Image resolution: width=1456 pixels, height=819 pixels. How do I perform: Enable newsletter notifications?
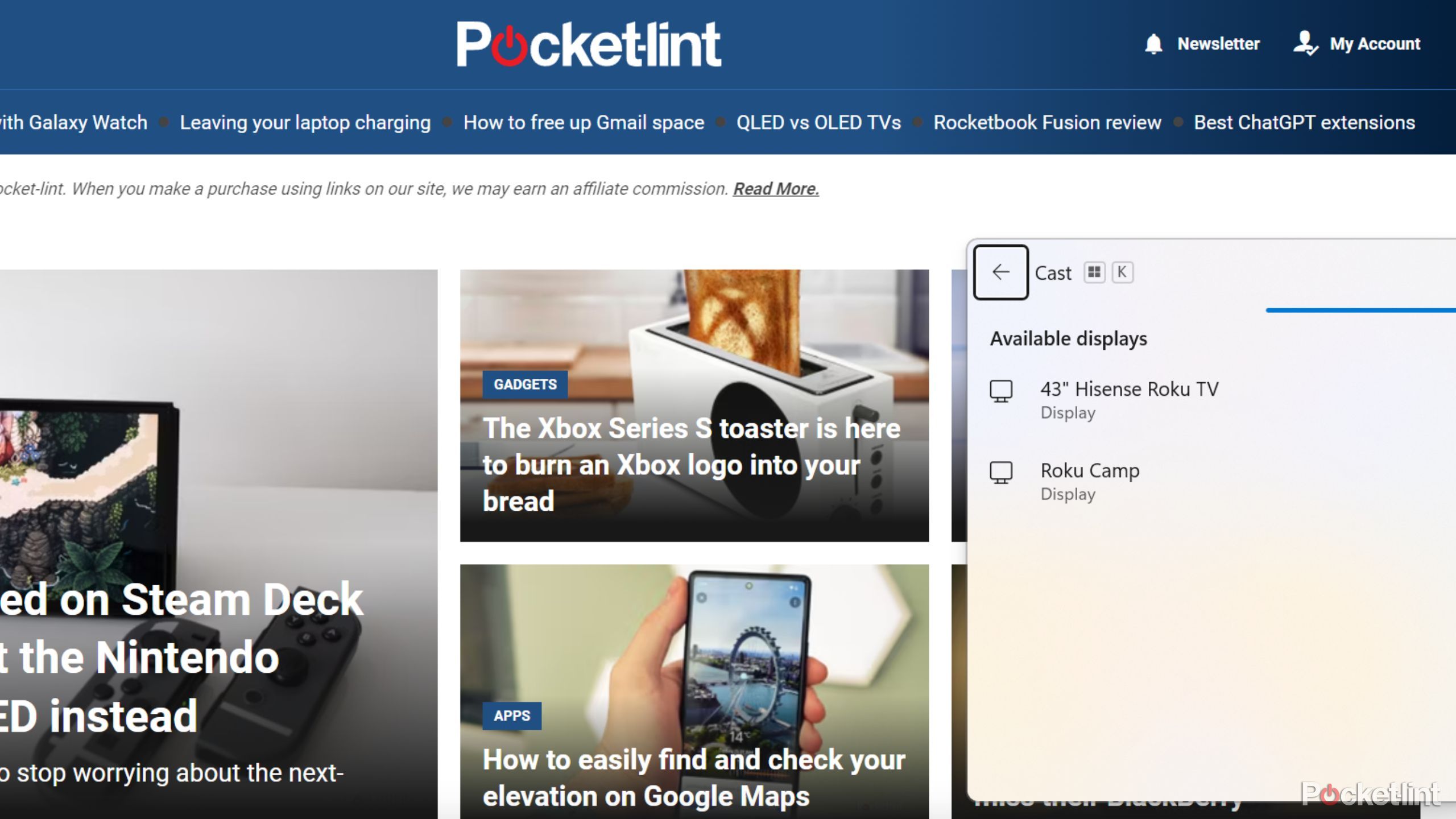click(x=1200, y=43)
